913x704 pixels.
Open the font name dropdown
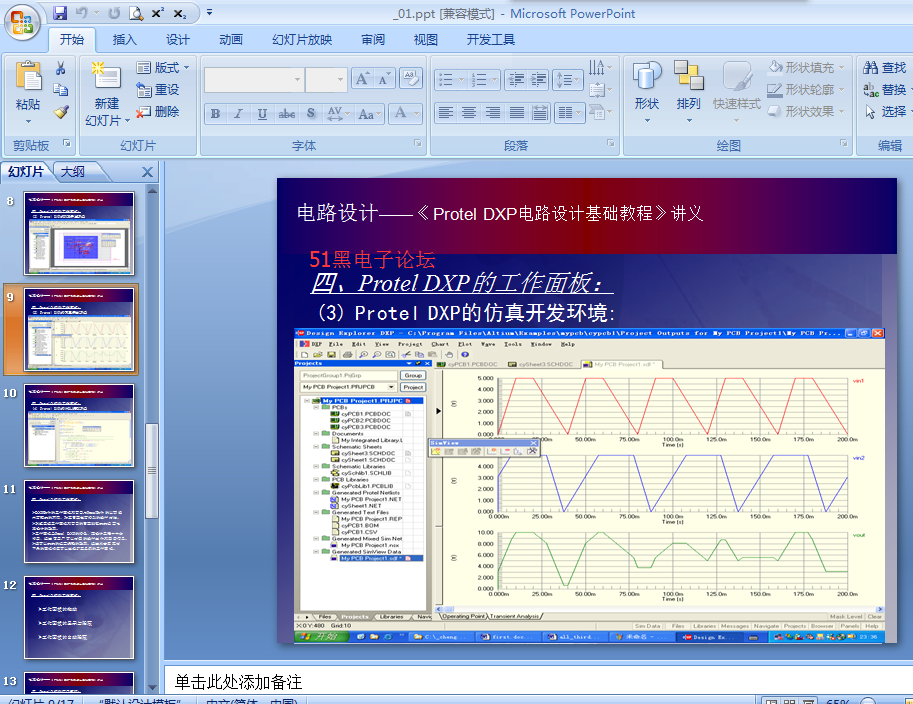[297, 79]
